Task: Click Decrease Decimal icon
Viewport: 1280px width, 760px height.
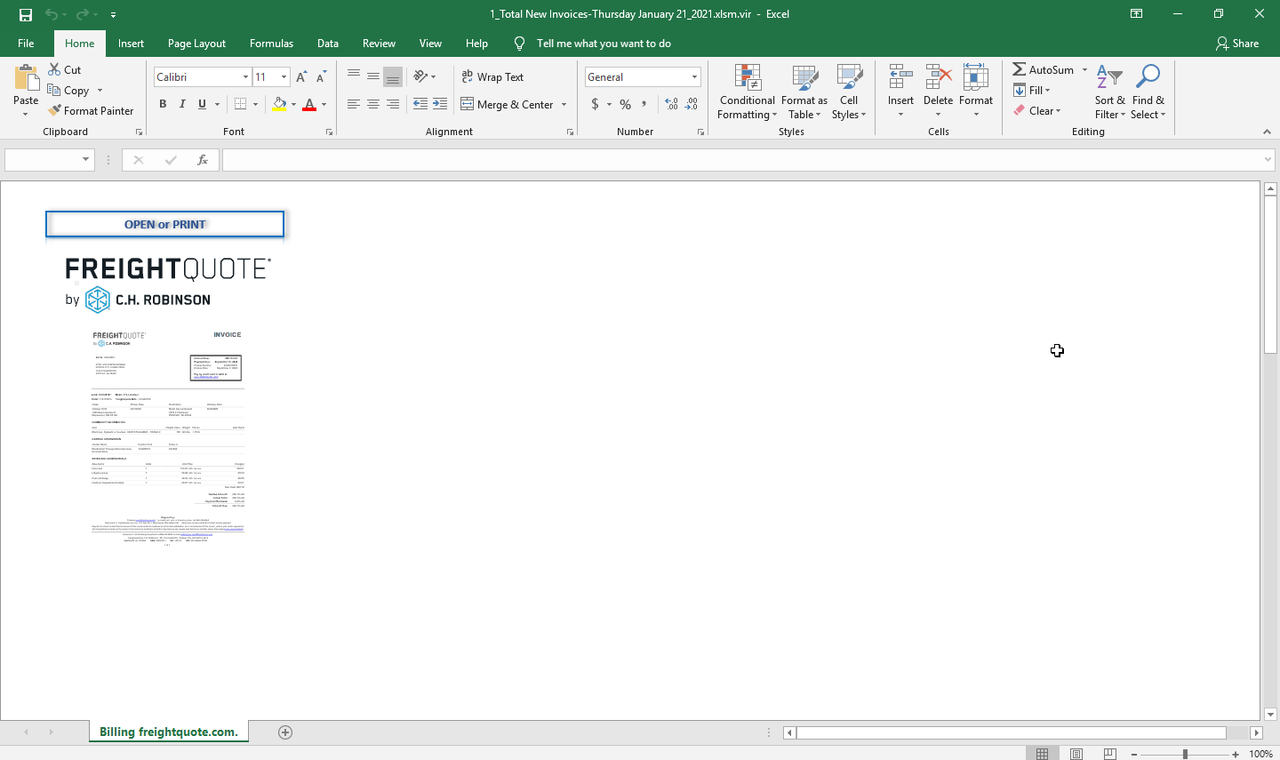Action: [692, 104]
